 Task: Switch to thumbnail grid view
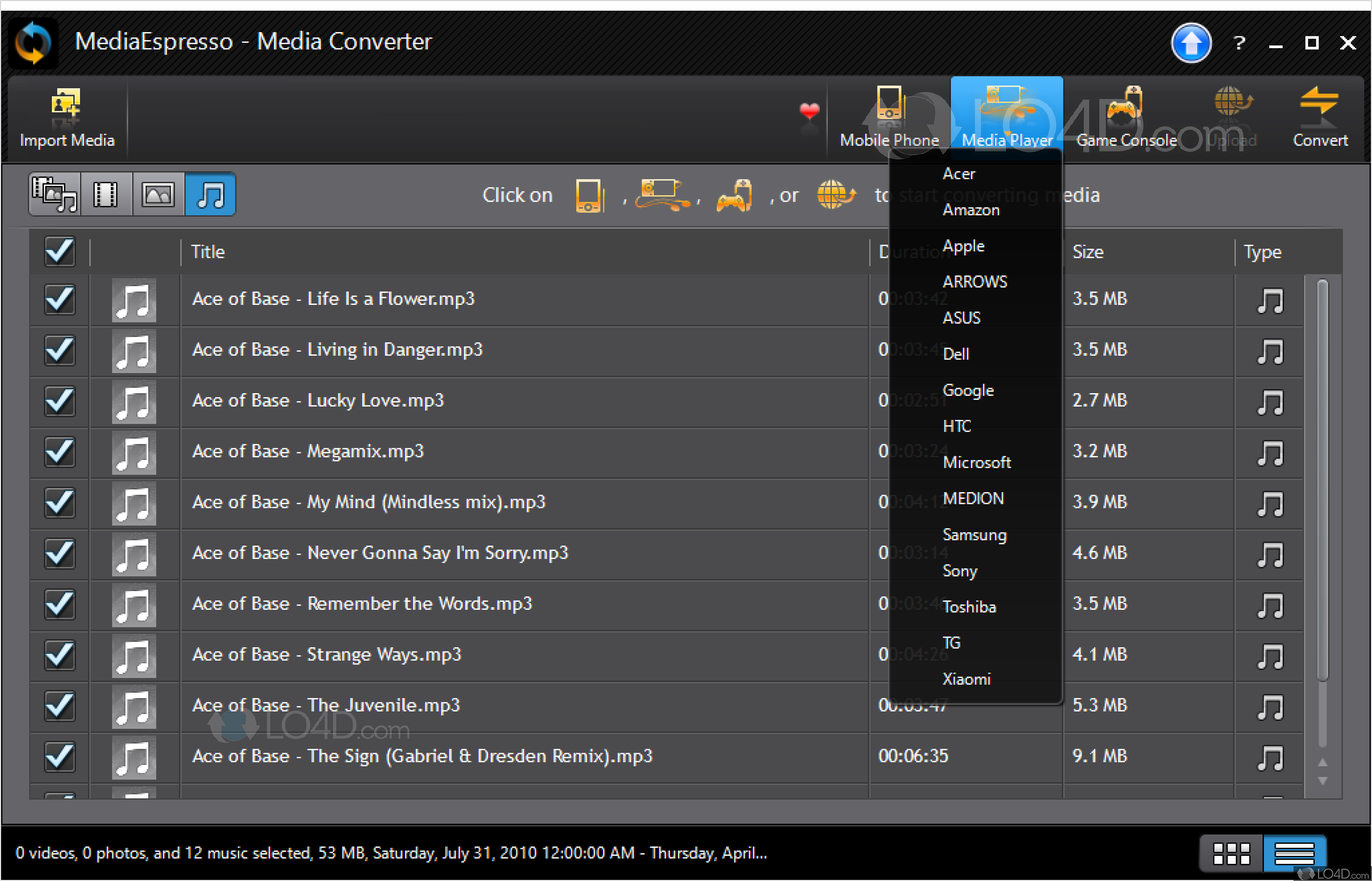tap(1231, 854)
